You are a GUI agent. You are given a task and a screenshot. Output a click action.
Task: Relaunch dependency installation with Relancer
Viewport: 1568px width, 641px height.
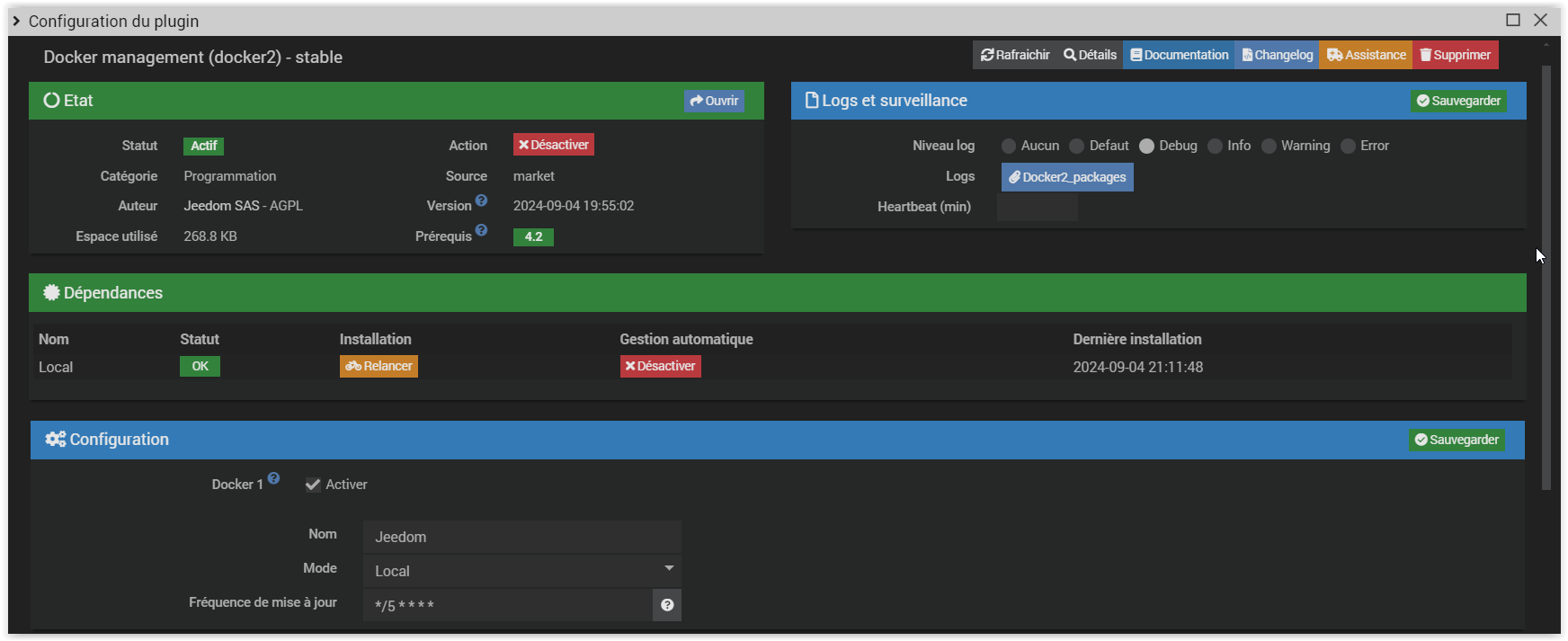point(379,366)
